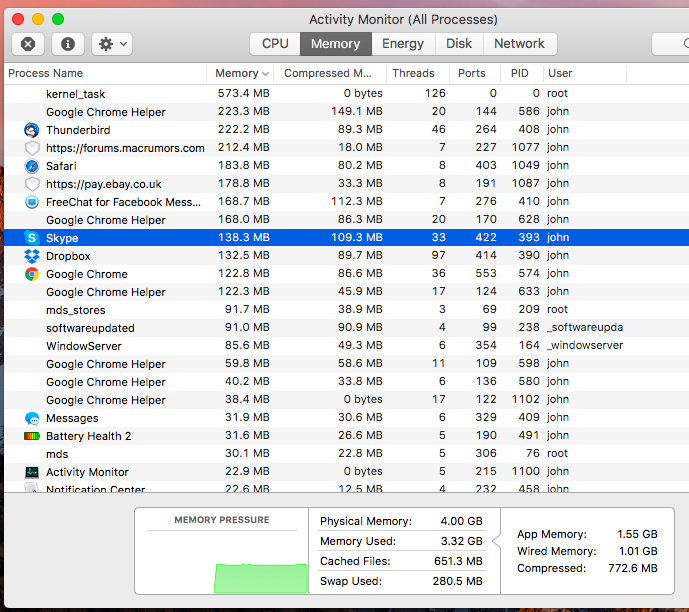
Task: Select the Activity Monitor process name
Action: [87, 472]
